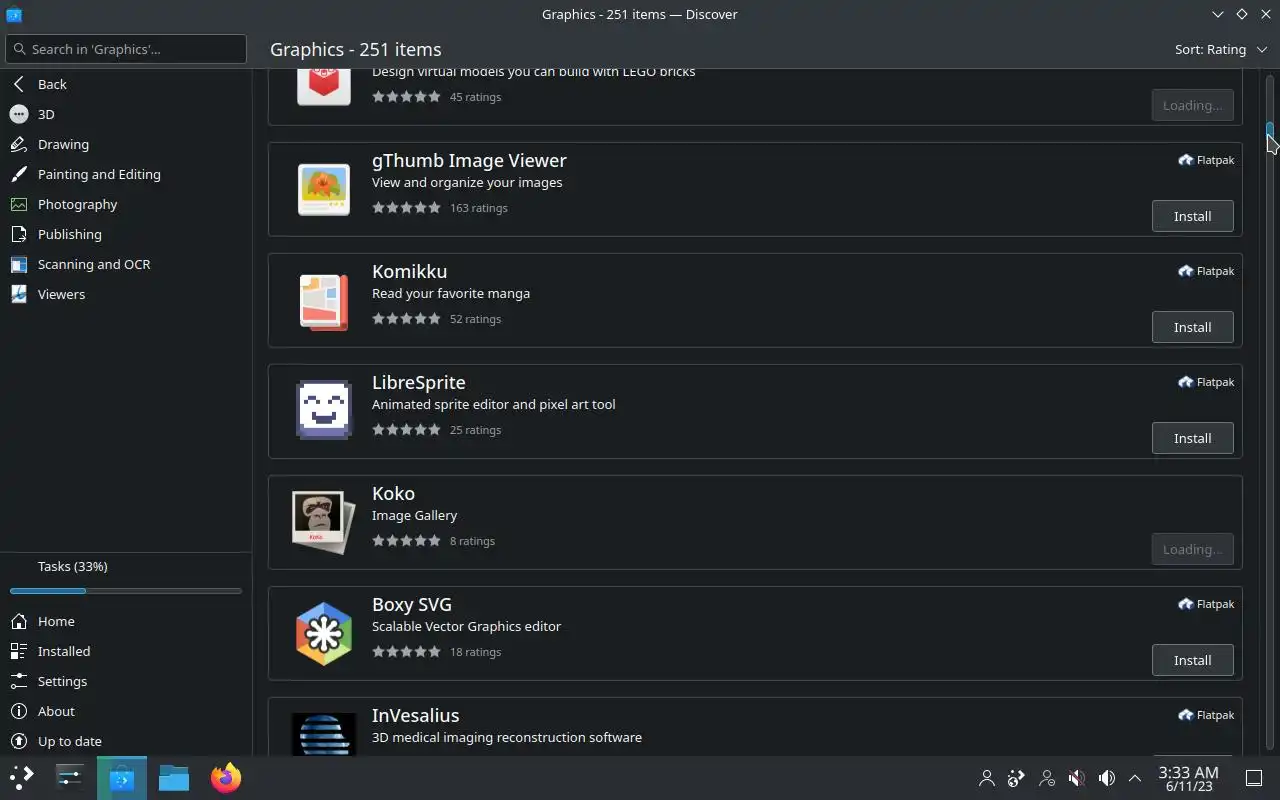
Task: Open the application launcher in the taskbar
Action: click(x=22, y=777)
